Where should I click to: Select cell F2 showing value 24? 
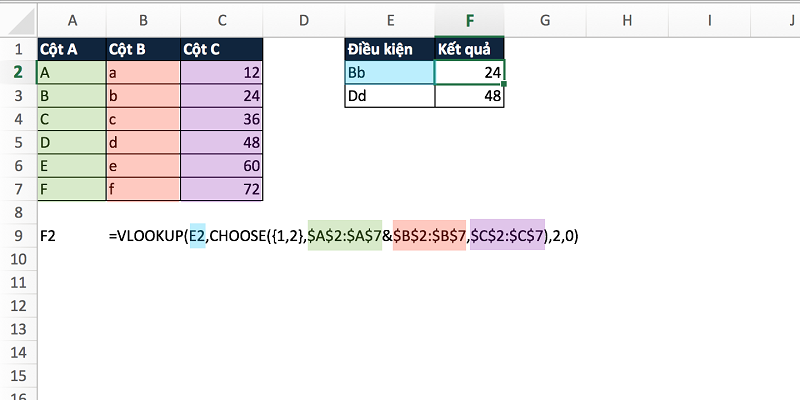click(x=470, y=72)
